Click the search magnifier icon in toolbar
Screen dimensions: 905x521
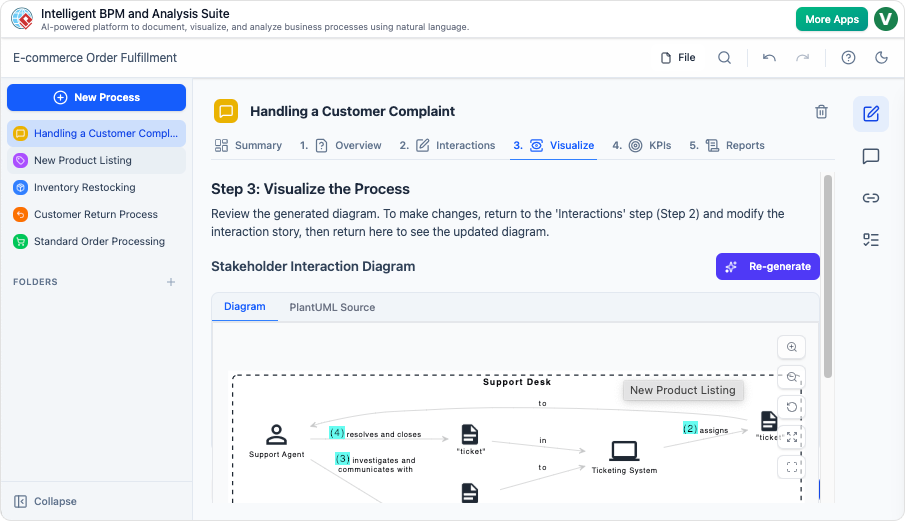coord(724,58)
